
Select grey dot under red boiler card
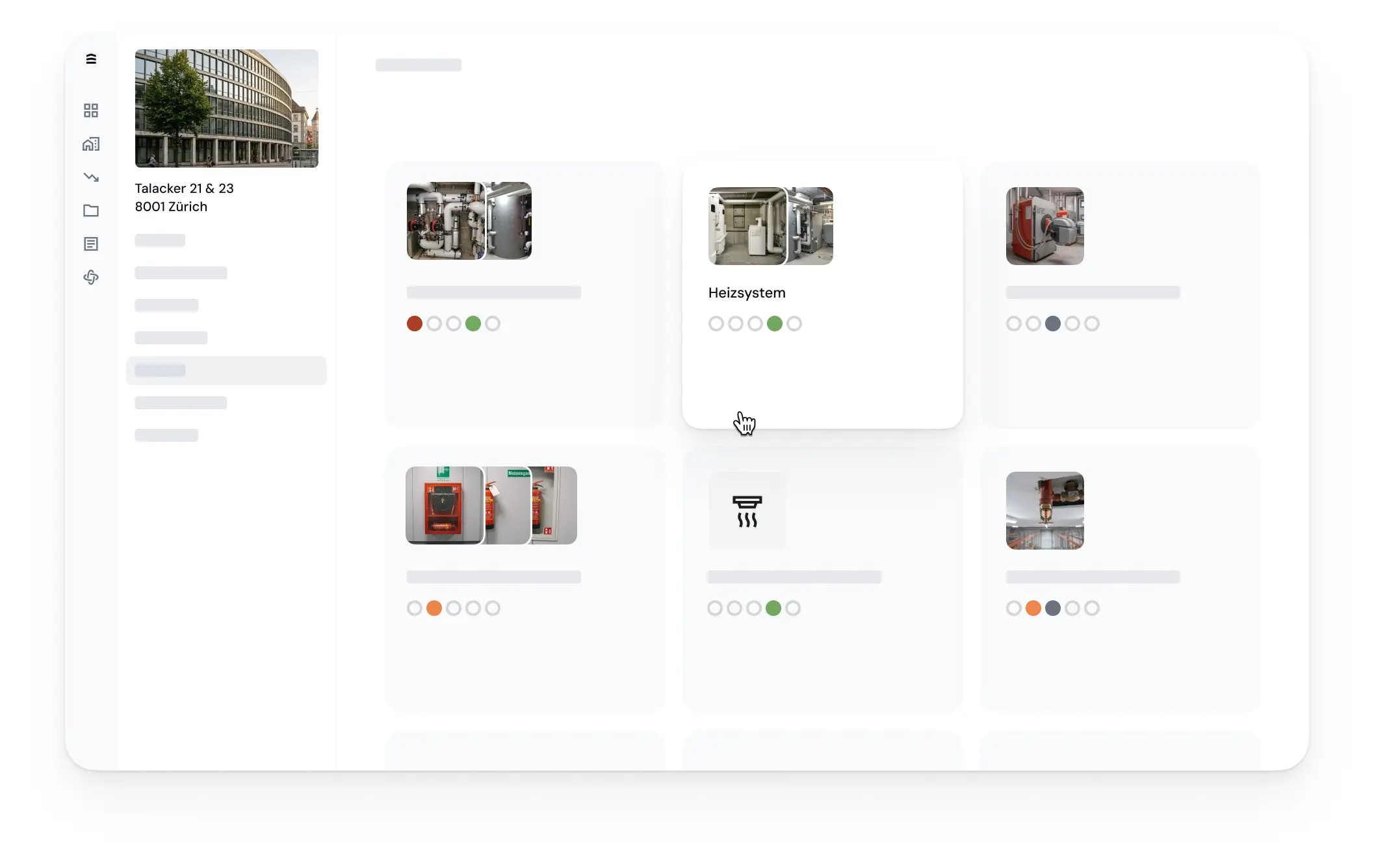(1053, 324)
